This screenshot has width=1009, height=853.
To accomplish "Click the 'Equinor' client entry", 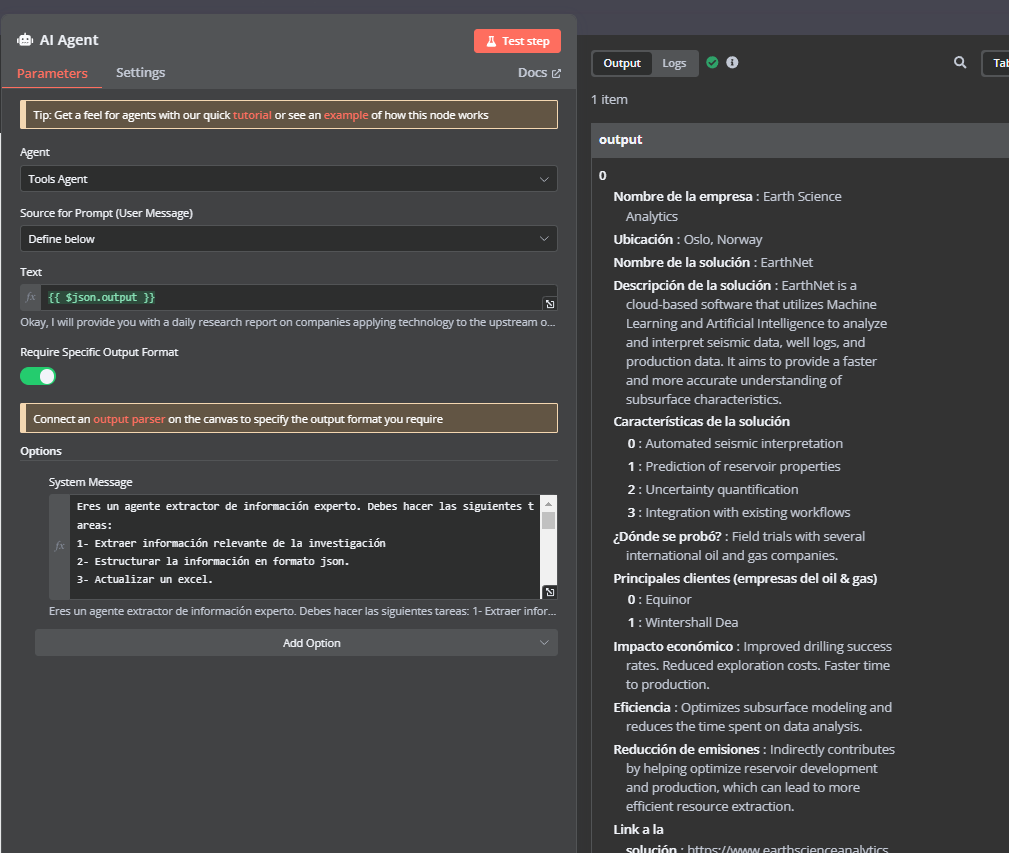I will click(x=668, y=600).
